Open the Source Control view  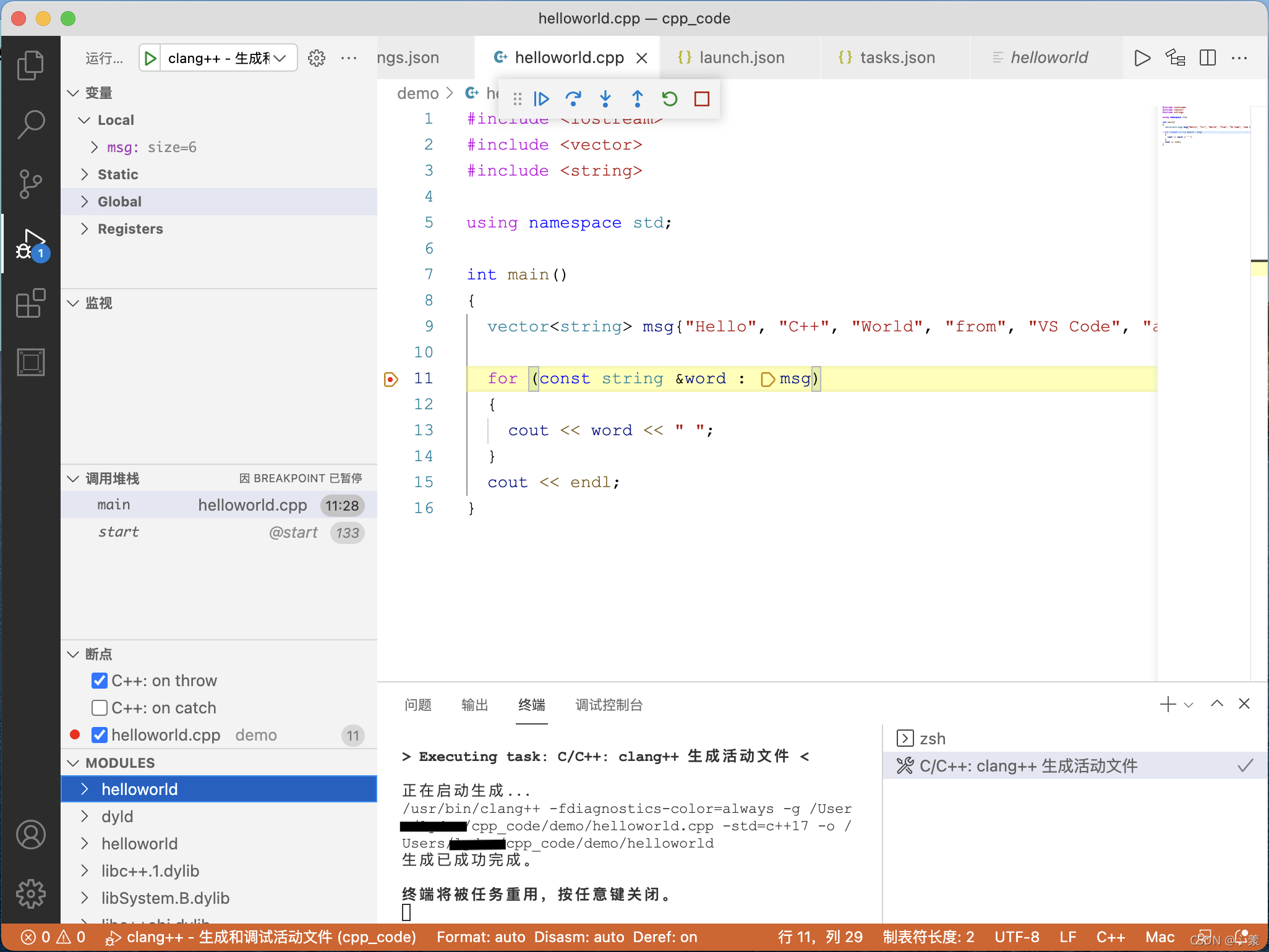click(x=30, y=184)
